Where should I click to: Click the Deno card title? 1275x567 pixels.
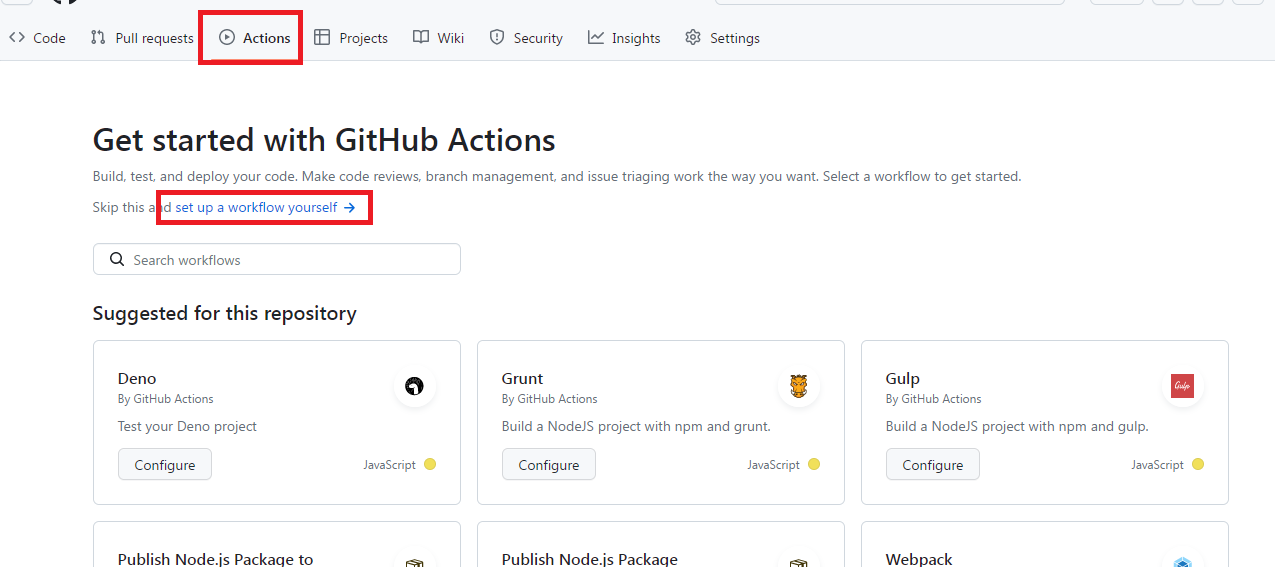[137, 379]
